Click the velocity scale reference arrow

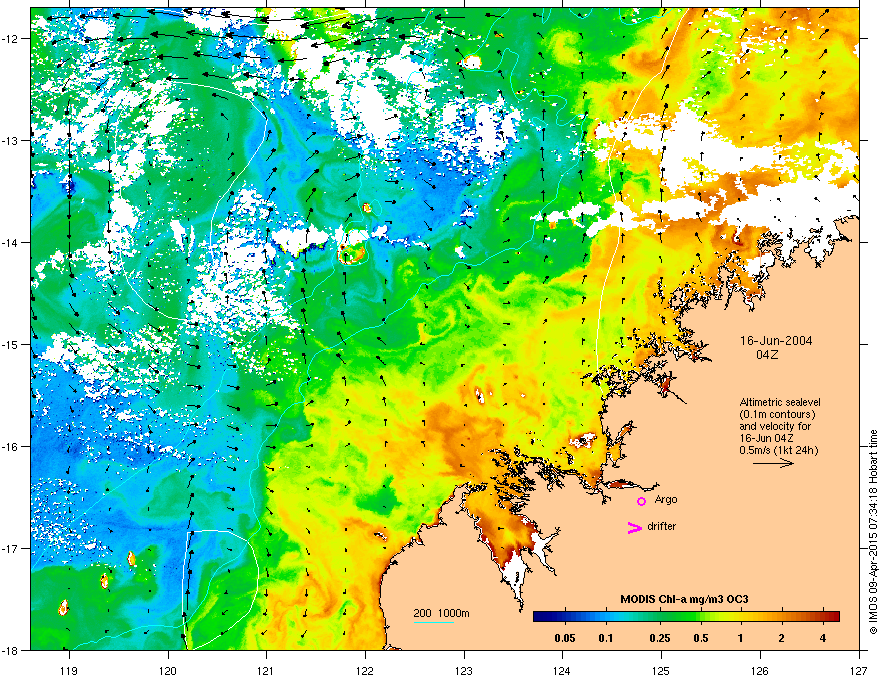(x=773, y=463)
